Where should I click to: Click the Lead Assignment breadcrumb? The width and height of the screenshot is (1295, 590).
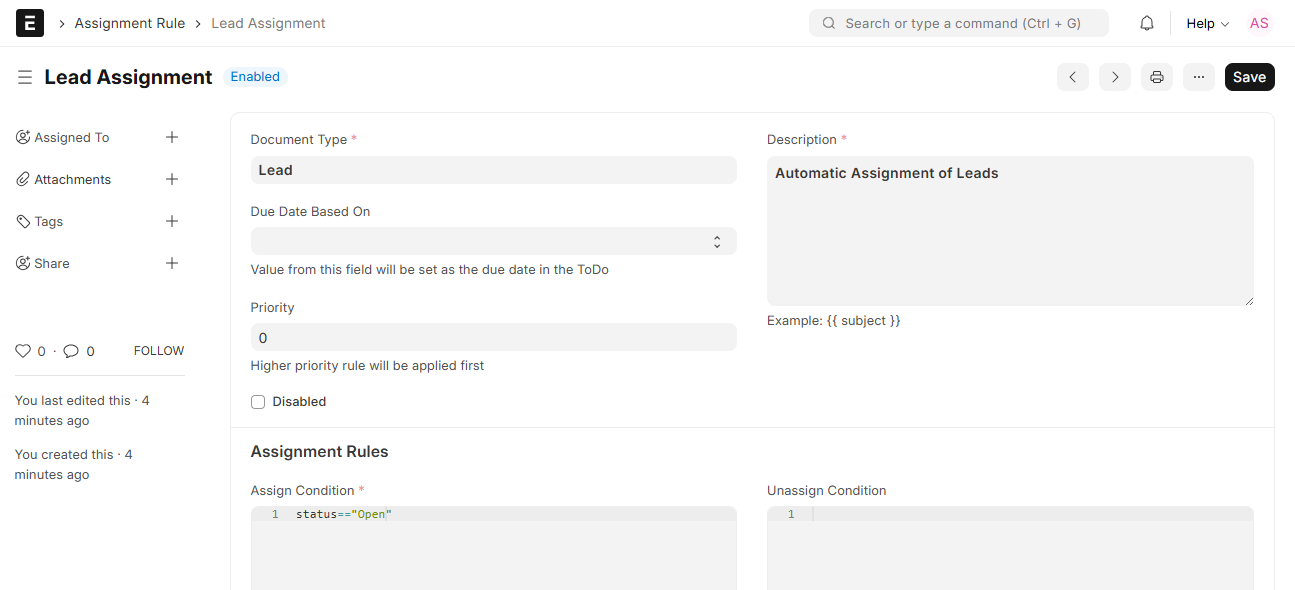(268, 23)
